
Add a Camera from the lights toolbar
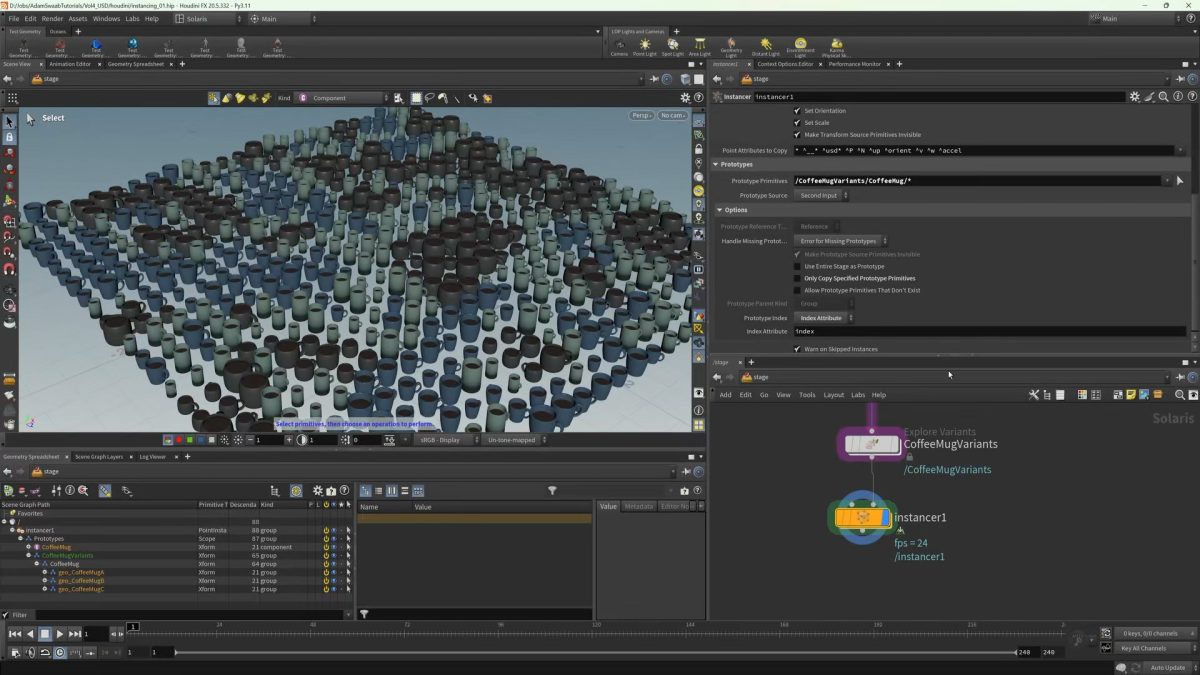click(x=620, y=45)
